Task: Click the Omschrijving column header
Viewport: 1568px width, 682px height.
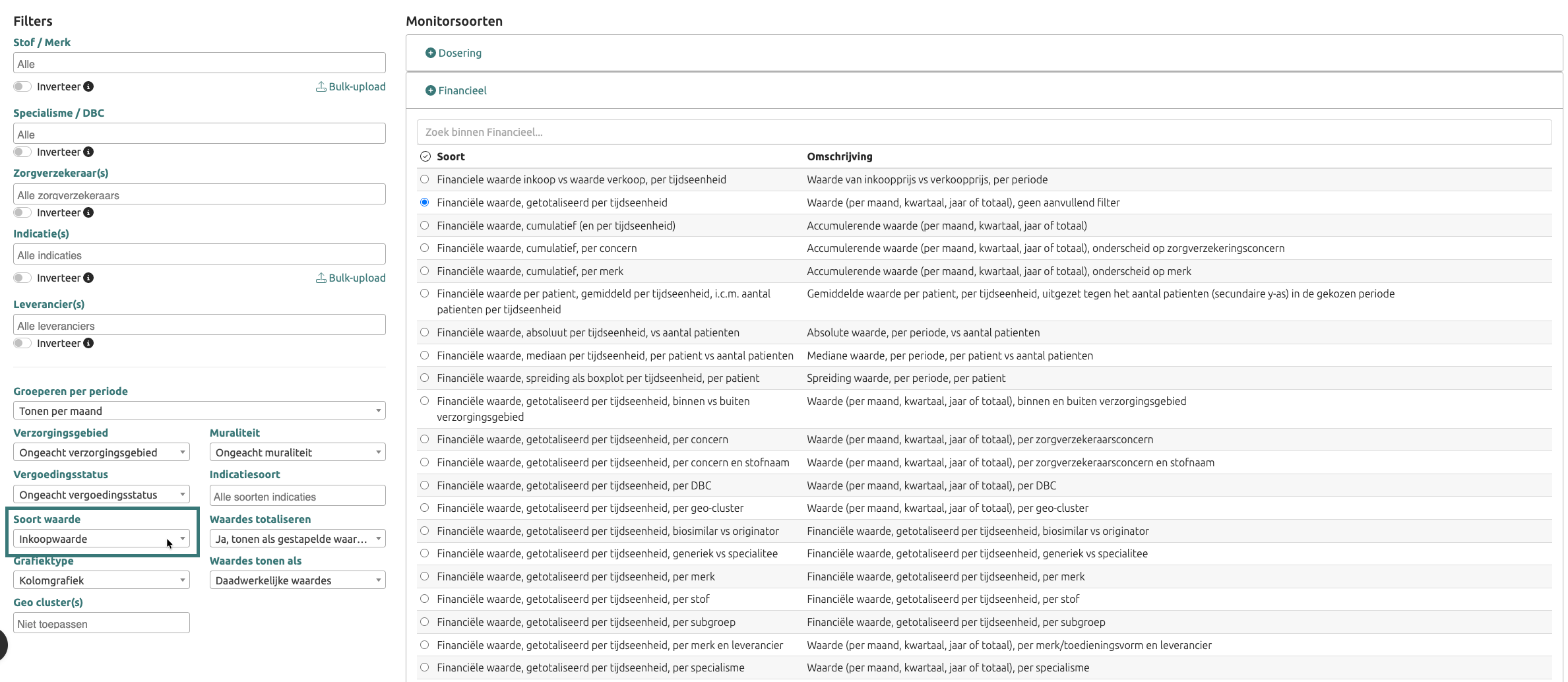Action: click(840, 156)
